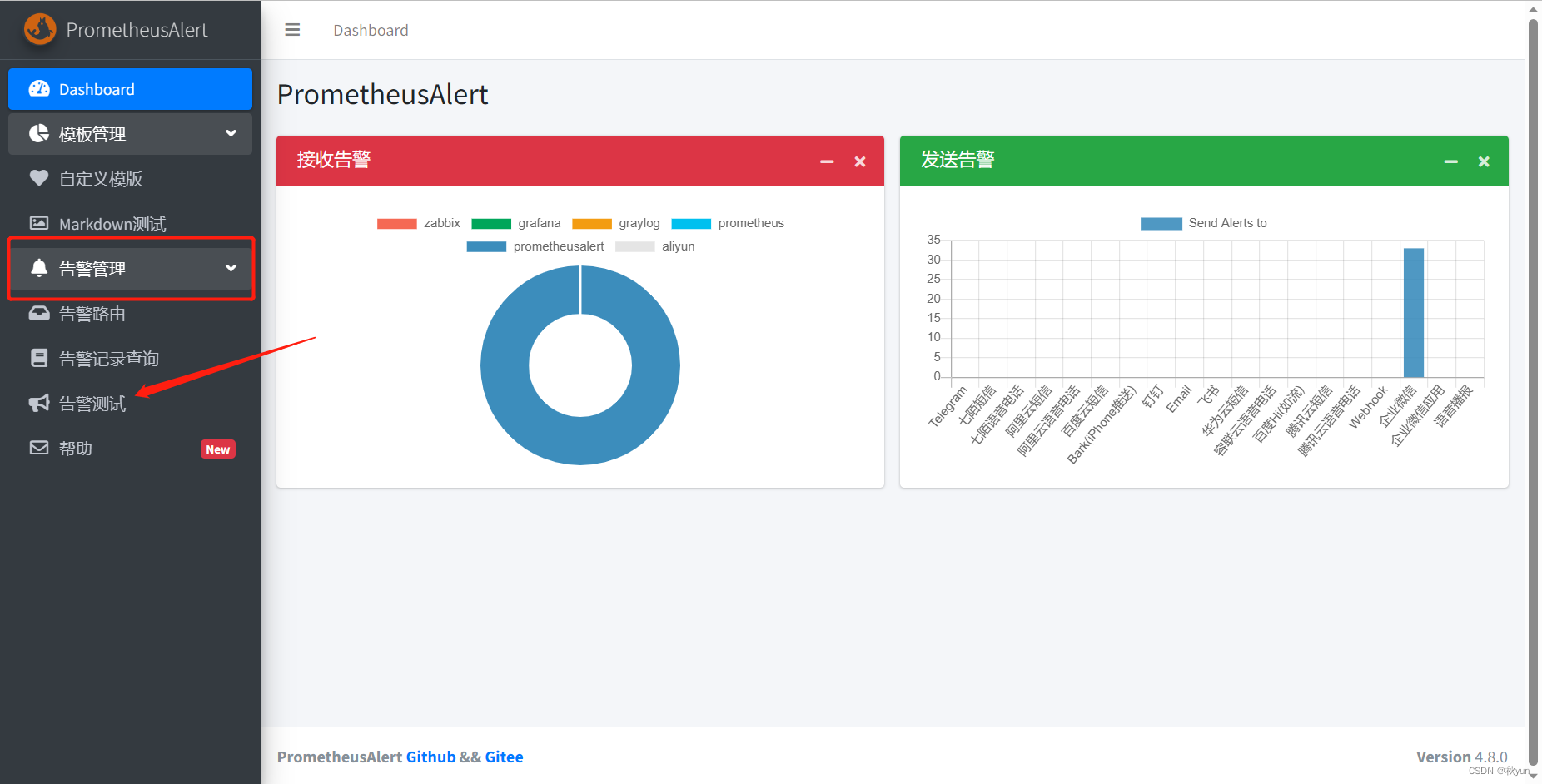Click the PrometheusAlert page heading
This screenshot has height=784, width=1542.
coord(382,95)
